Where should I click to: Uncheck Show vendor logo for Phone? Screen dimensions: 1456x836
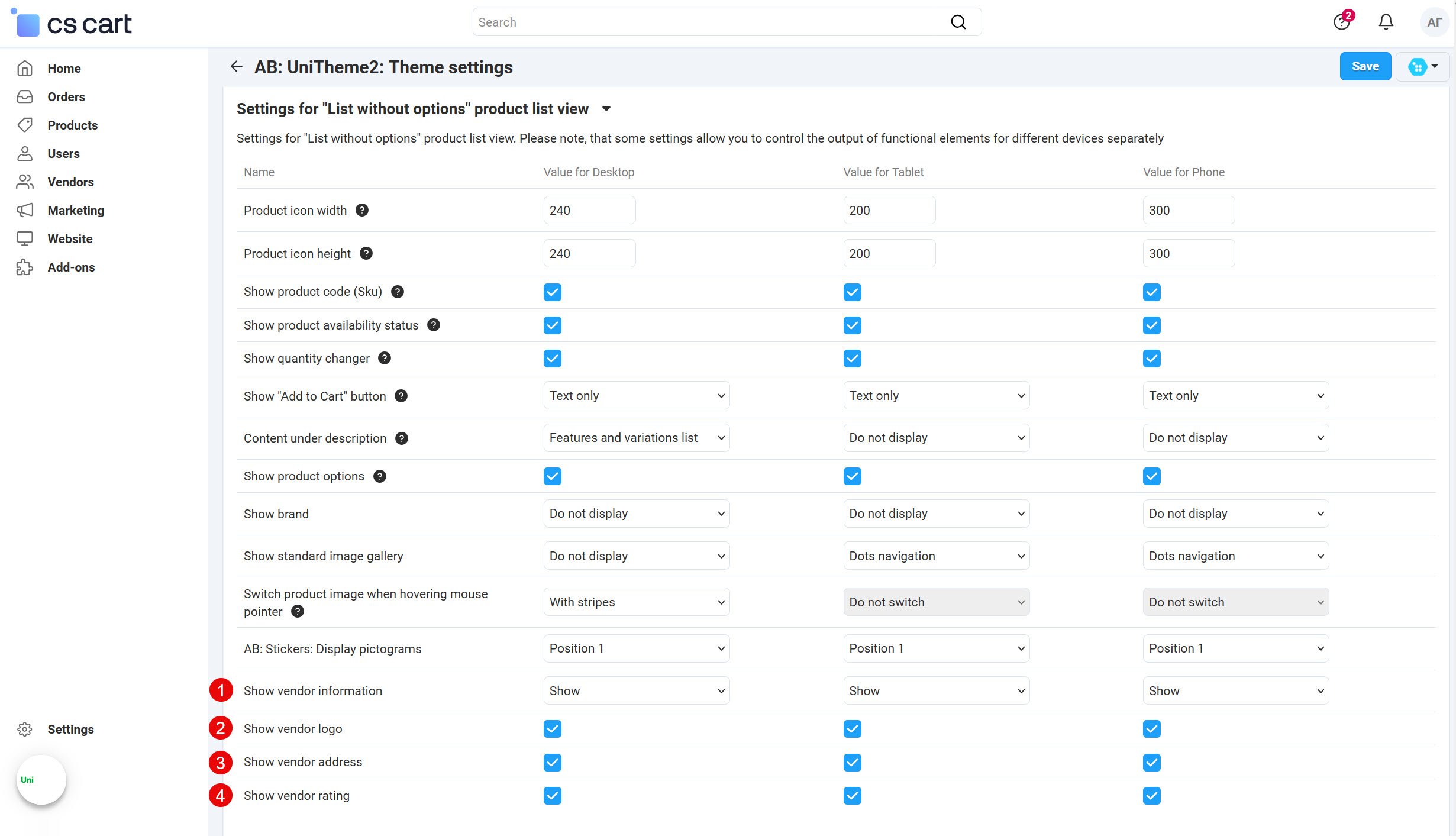pos(1151,728)
